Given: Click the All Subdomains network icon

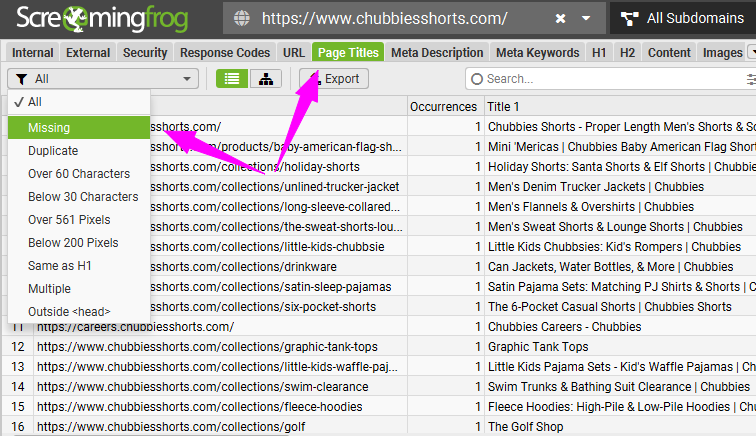Looking at the screenshot, I should click(629, 19).
